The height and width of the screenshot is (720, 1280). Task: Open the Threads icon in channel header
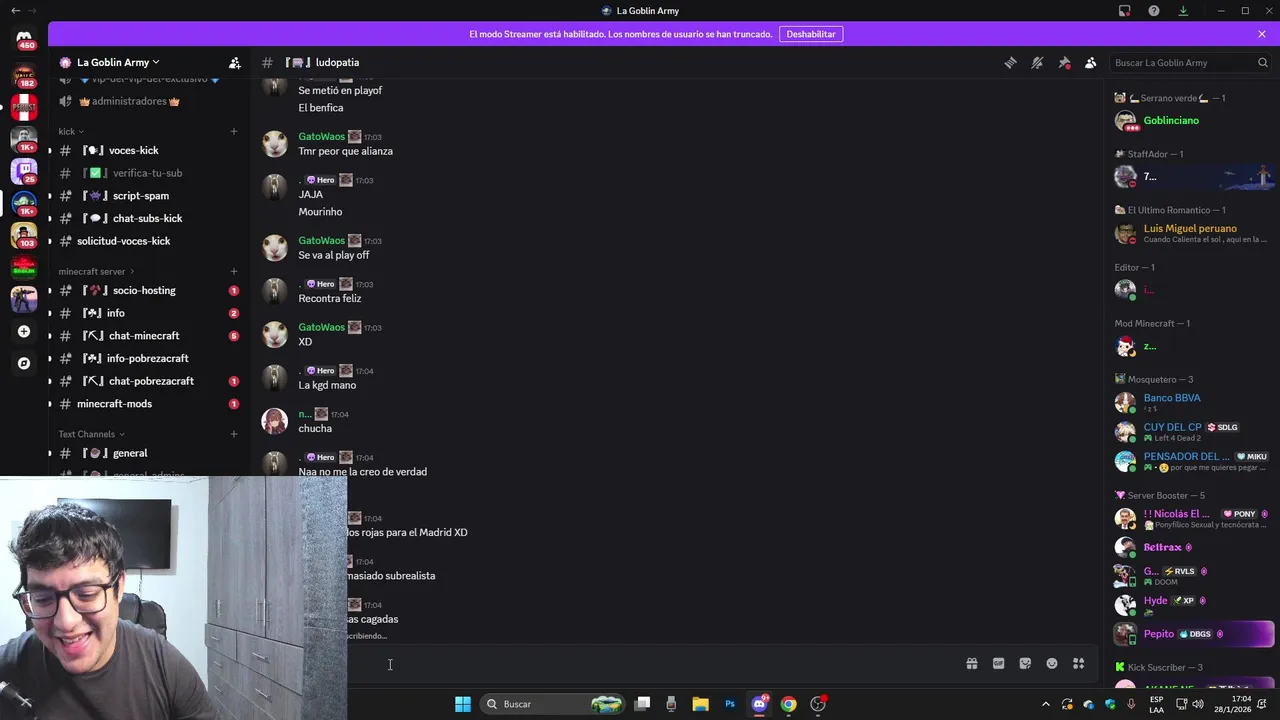click(1010, 62)
